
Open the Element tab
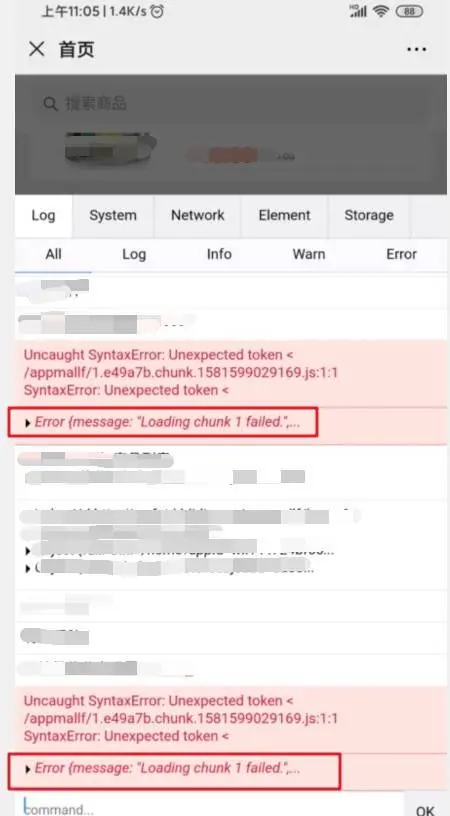285,215
